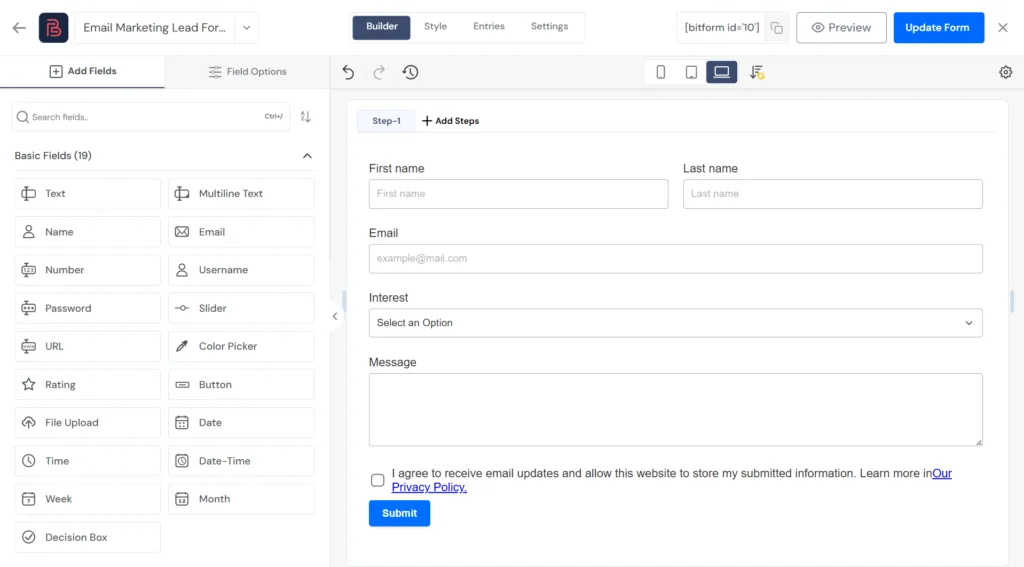Click the Bit Form logo icon
The width and height of the screenshot is (1024, 567).
tap(54, 27)
